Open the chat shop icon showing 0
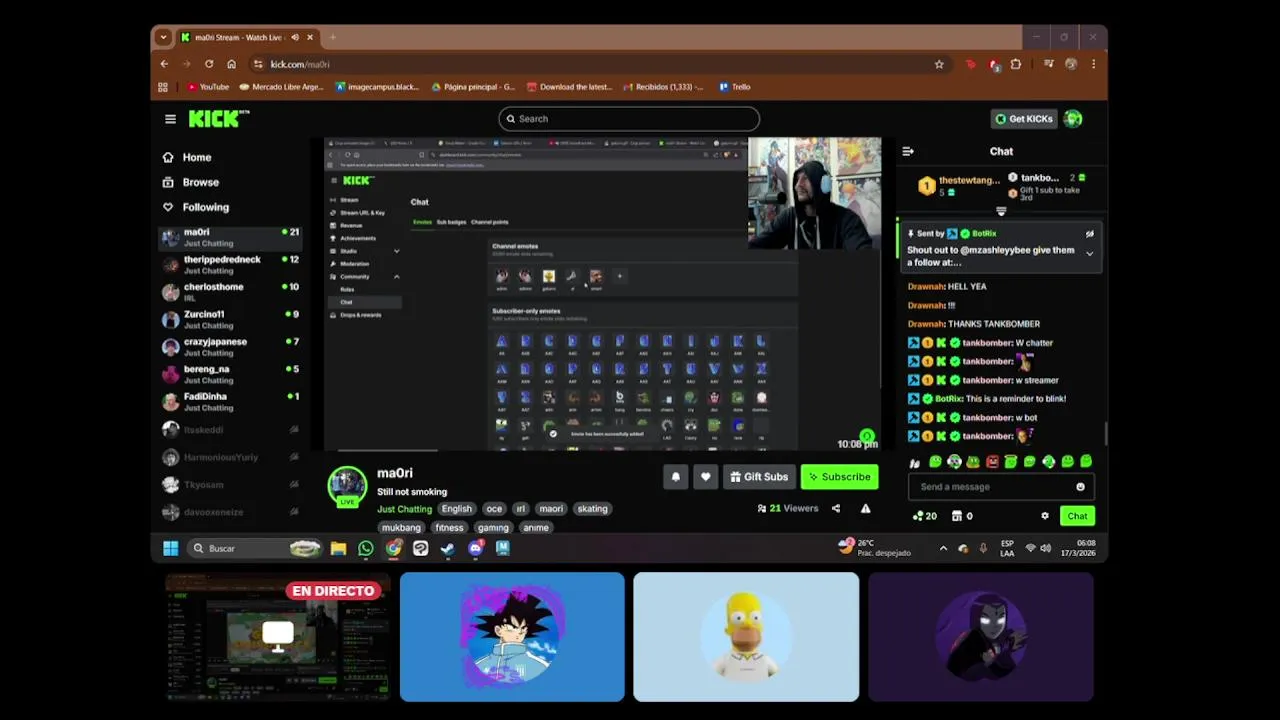Image resolution: width=1280 pixels, height=720 pixels. click(962, 516)
